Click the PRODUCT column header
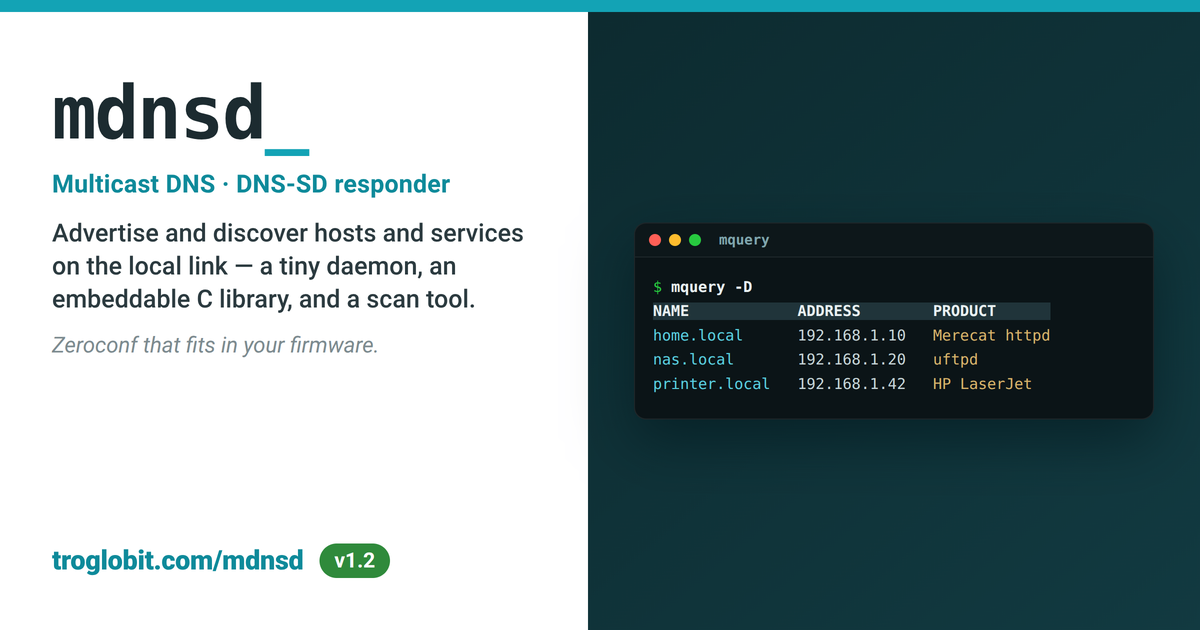The image size is (1200, 630). 964,311
